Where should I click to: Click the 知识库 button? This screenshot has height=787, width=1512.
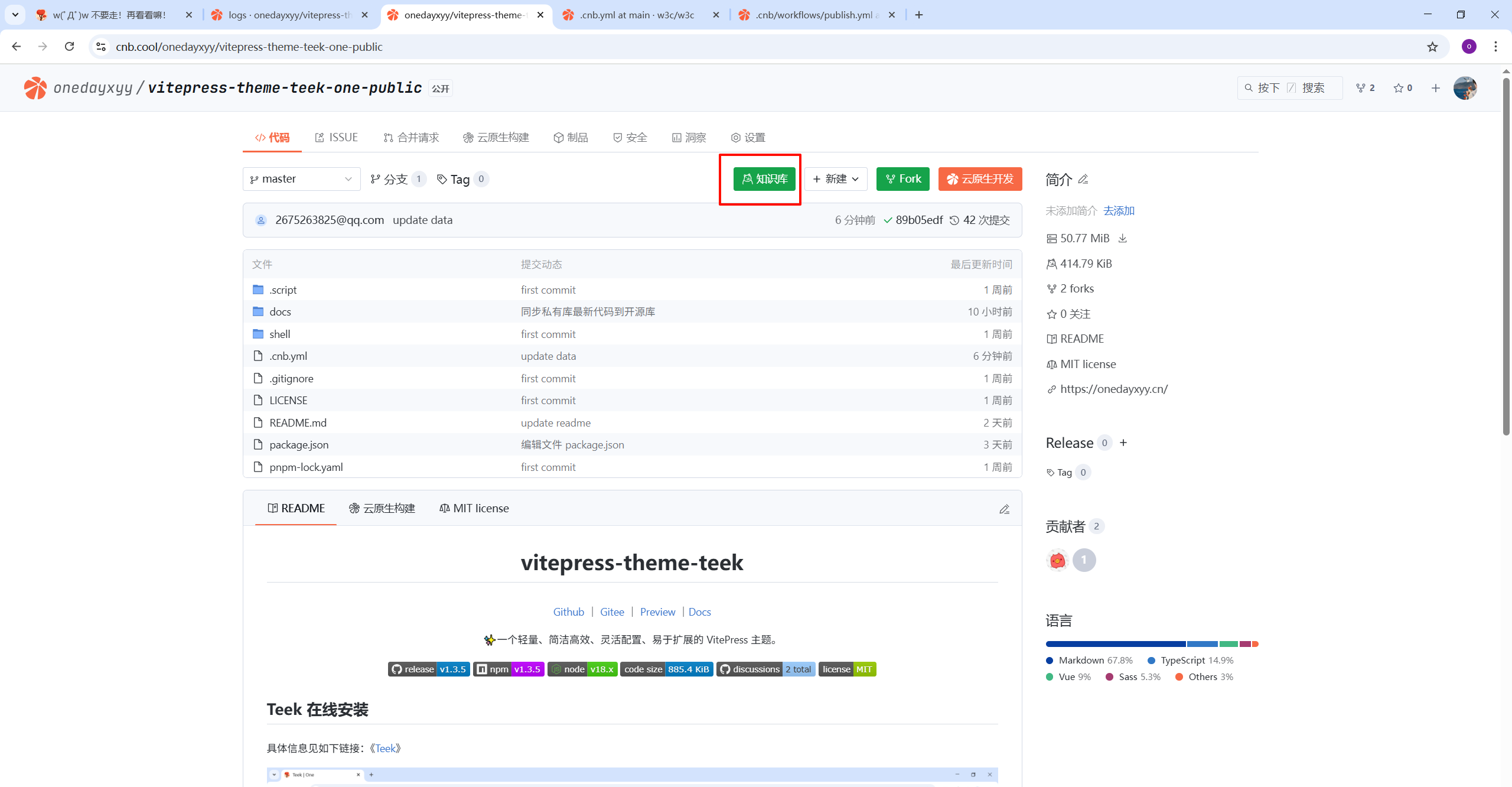click(764, 179)
